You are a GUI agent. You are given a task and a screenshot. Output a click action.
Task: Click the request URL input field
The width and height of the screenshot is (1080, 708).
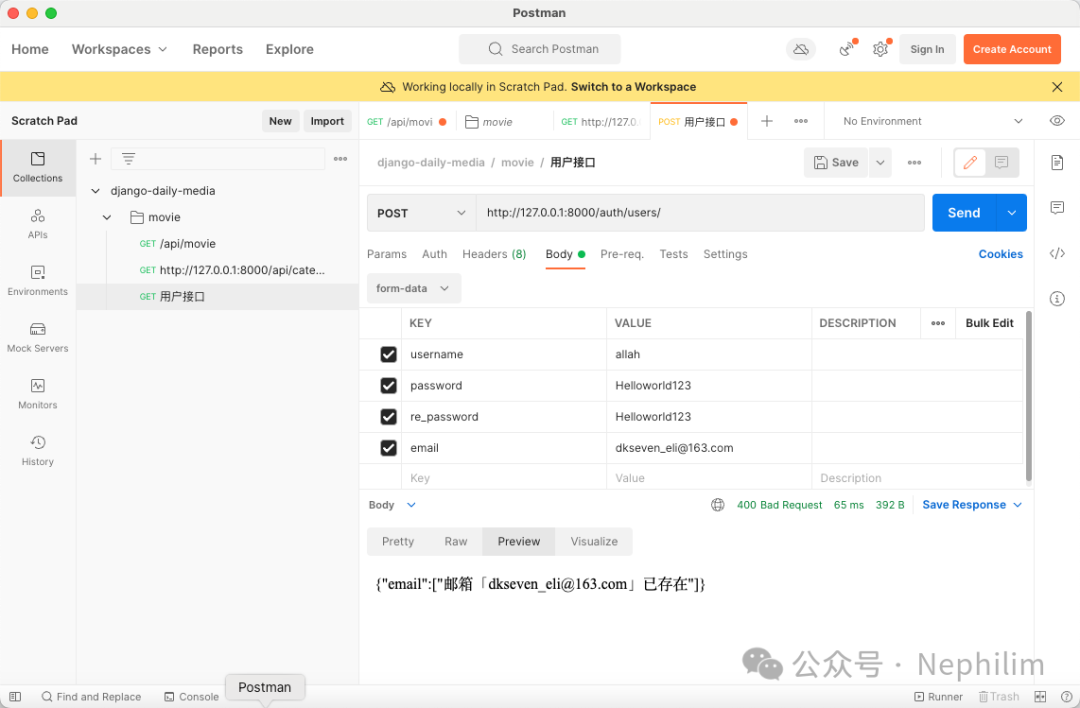(700, 213)
